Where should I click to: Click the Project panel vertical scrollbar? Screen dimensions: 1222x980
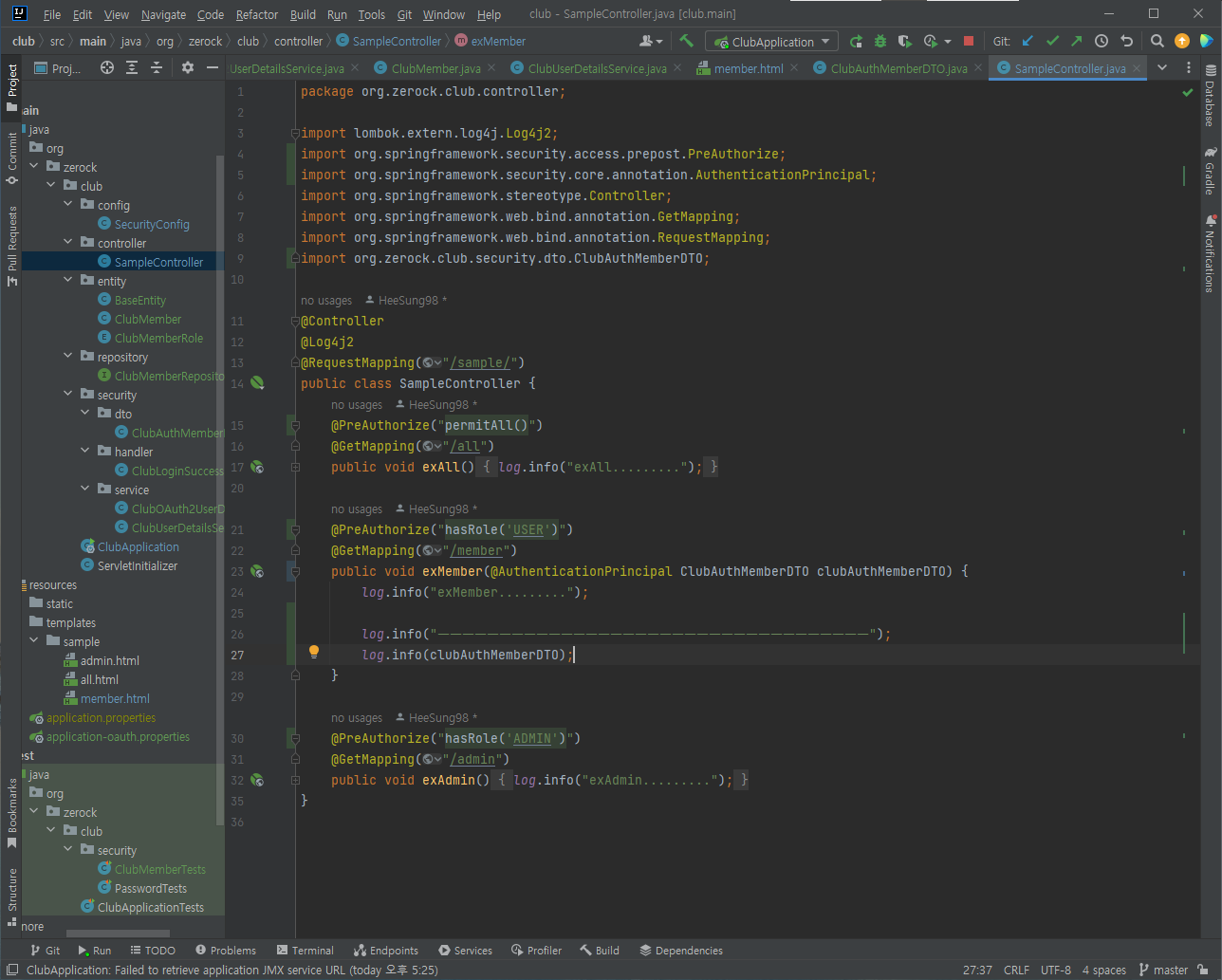coord(220,489)
